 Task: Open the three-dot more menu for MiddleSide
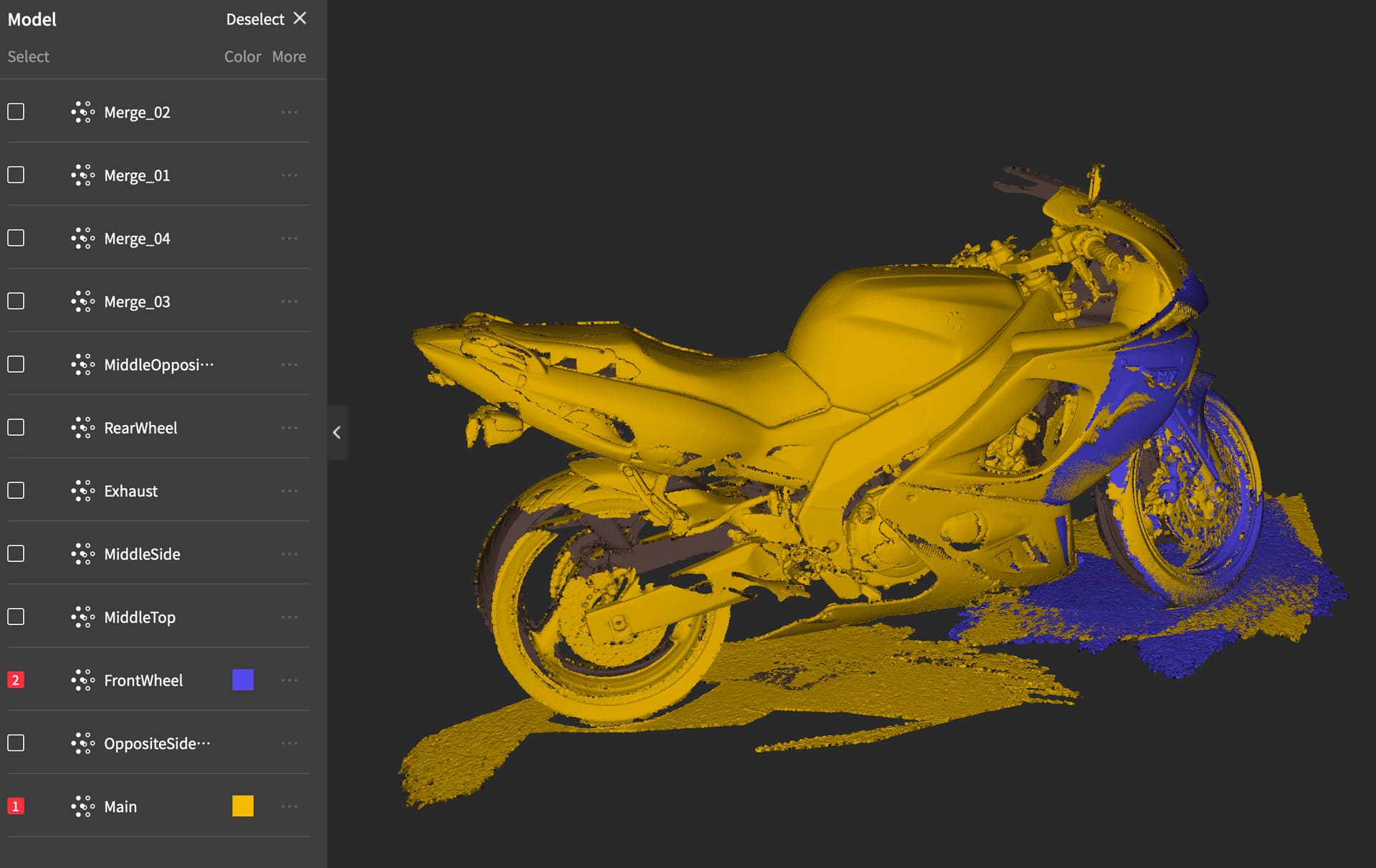(290, 554)
